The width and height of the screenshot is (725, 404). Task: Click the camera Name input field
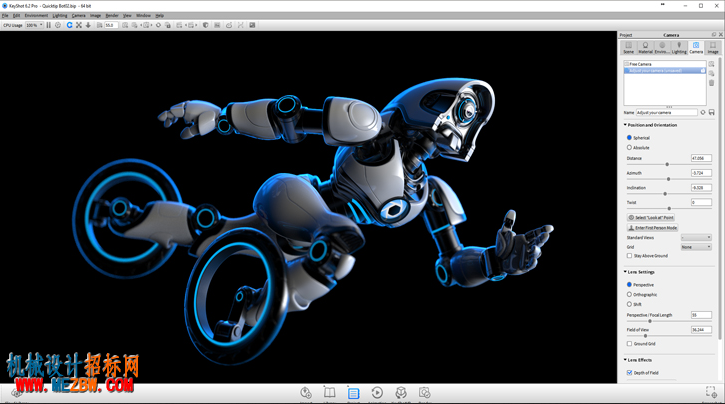(666, 112)
